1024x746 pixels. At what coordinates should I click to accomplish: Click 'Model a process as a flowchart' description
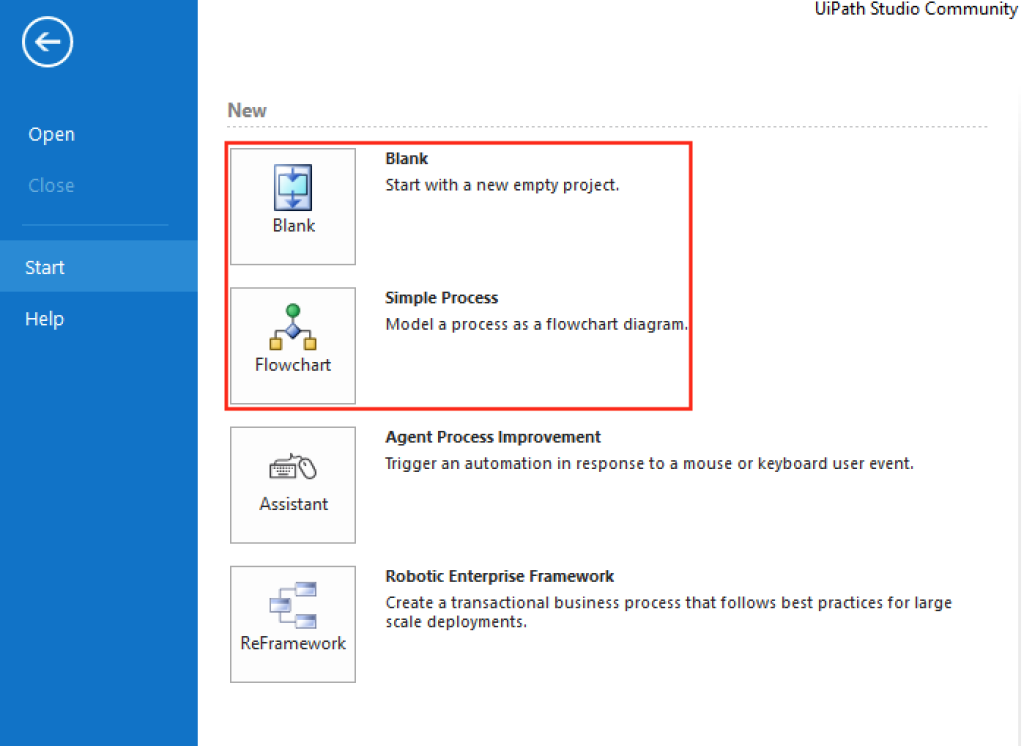[x=536, y=324]
